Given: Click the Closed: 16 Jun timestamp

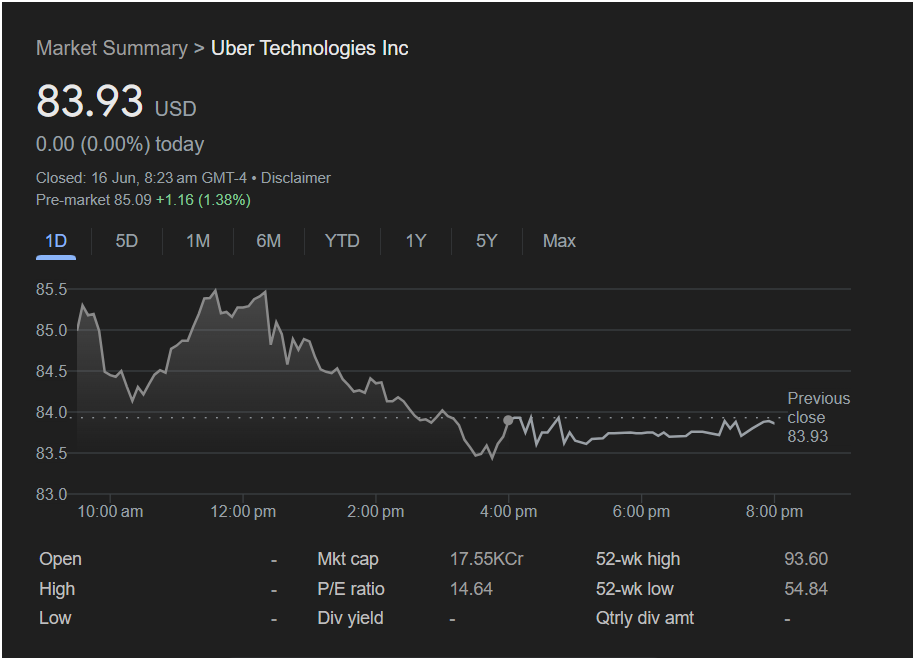Looking at the screenshot, I should 141,178.
